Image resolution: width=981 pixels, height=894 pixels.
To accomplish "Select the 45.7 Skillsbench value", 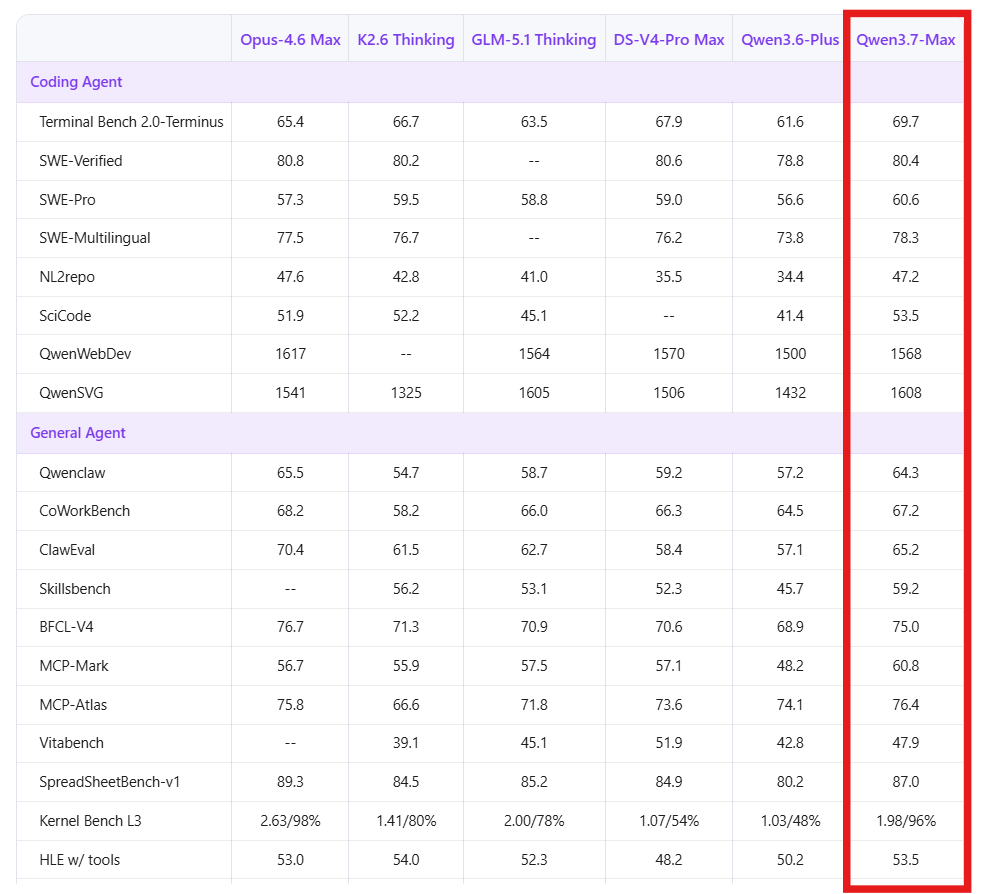I will click(x=790, y=588).
